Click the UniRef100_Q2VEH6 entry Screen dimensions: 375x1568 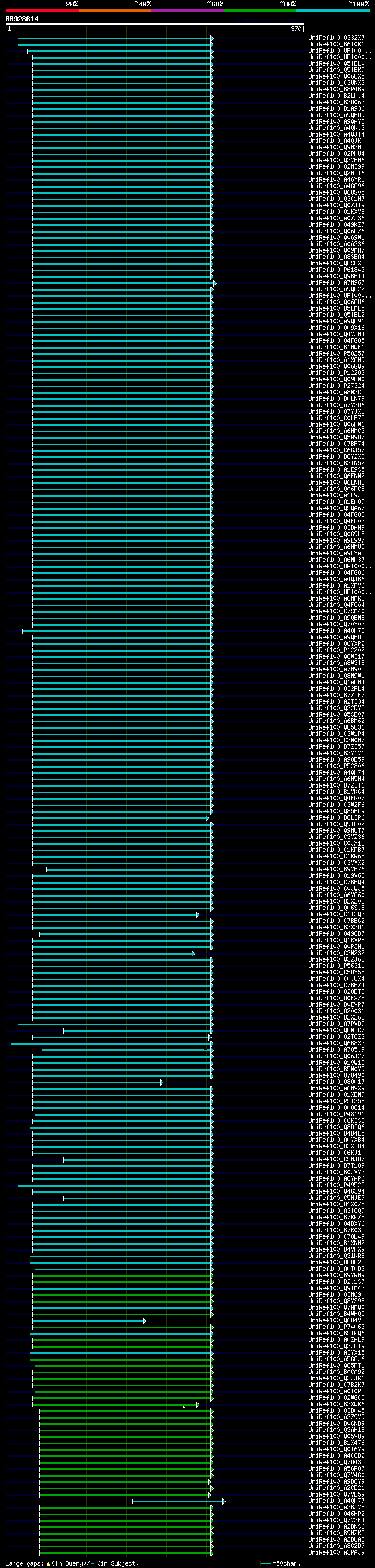click(x=337, y=160)
